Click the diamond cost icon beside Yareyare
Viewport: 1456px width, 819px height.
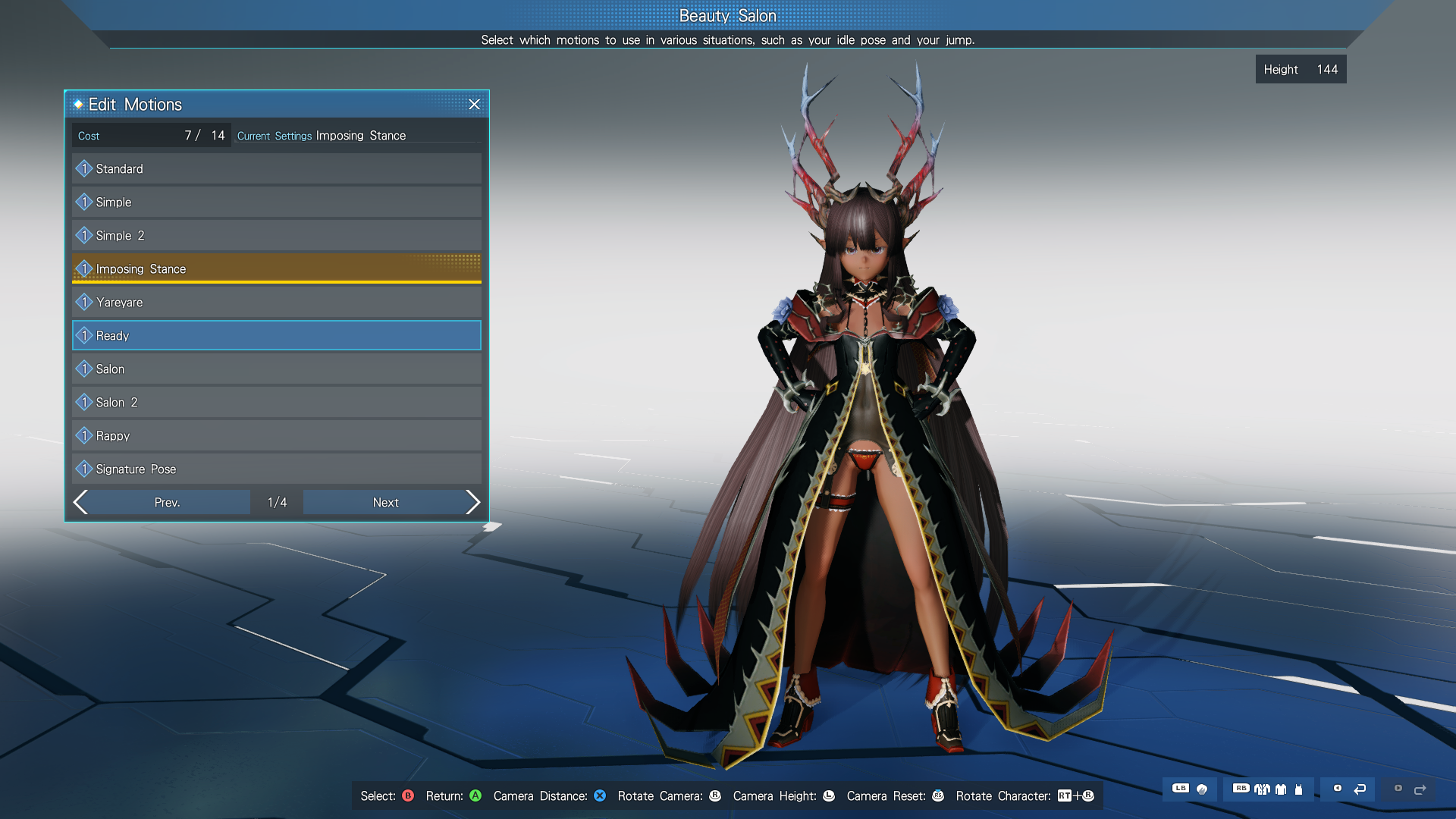point(84,302)
